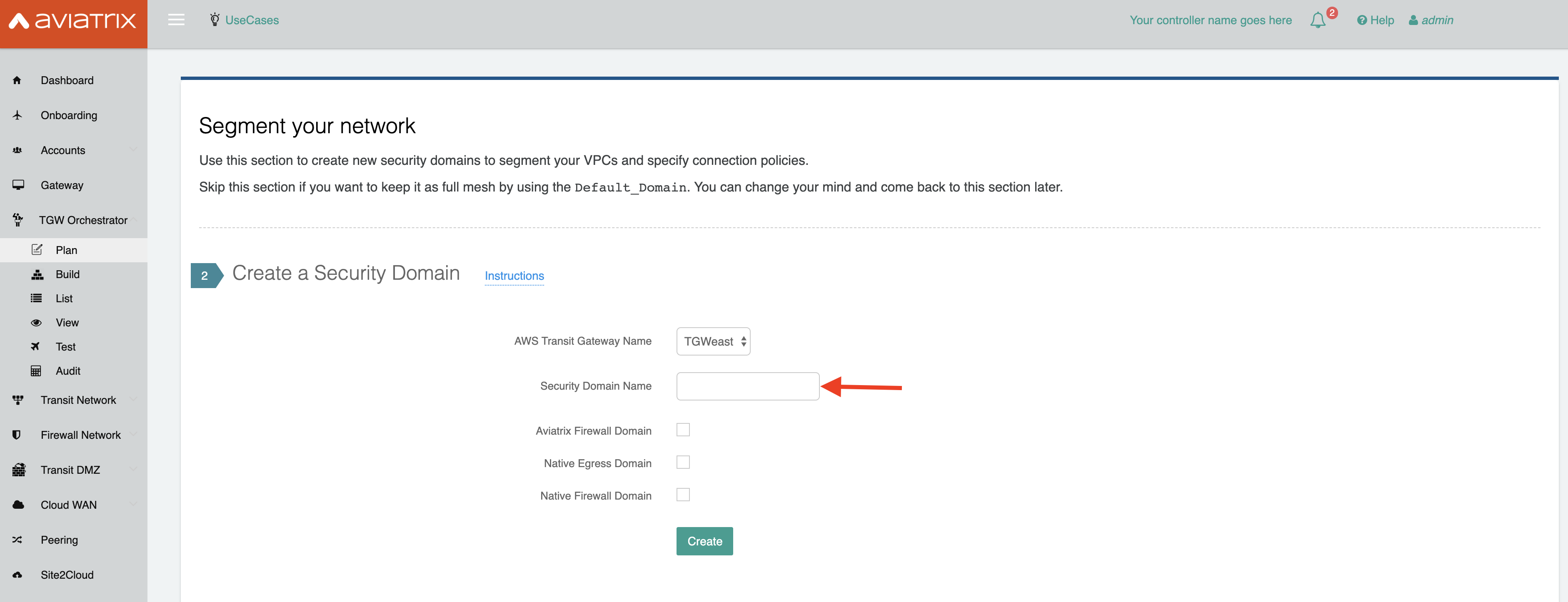Enable the Aviatrix Firewall Domain checkbox
This screenshot has height=602, width=1568.
point(683,430)
